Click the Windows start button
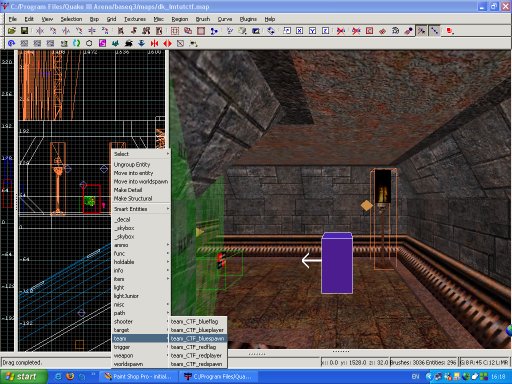 [23, 377]
